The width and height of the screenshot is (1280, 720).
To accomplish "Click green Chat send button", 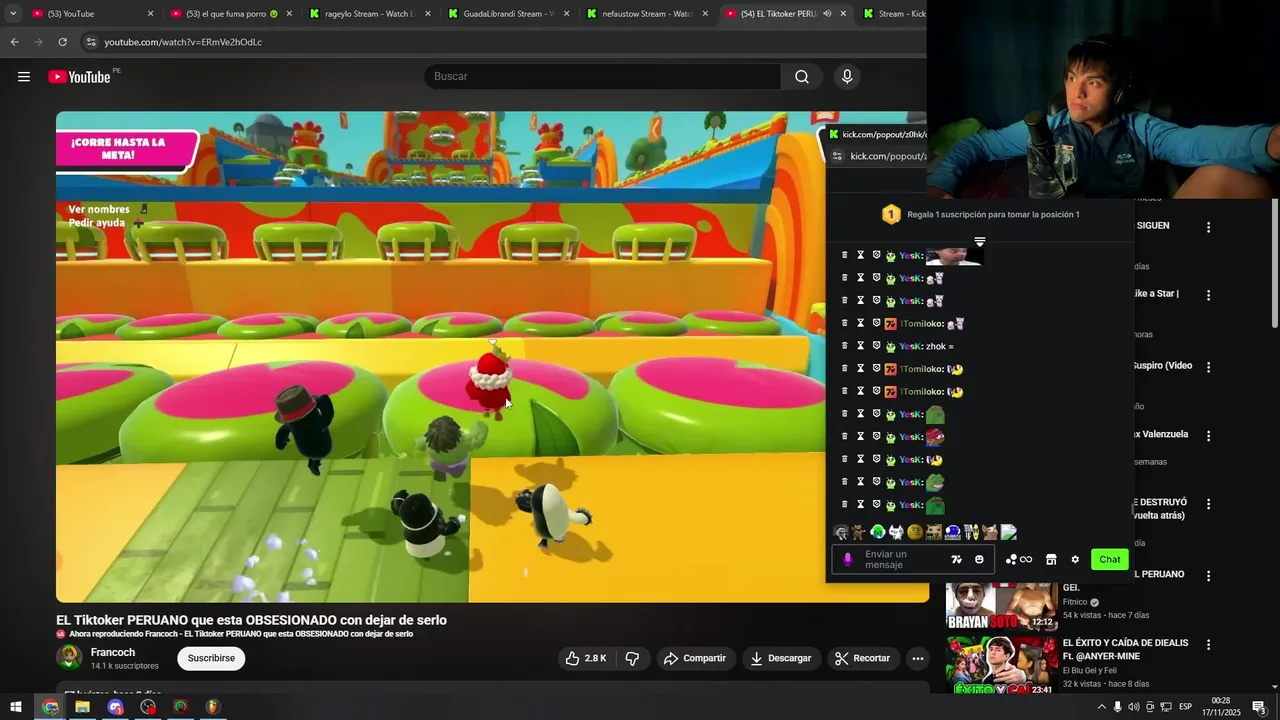I will (1110, 560).
